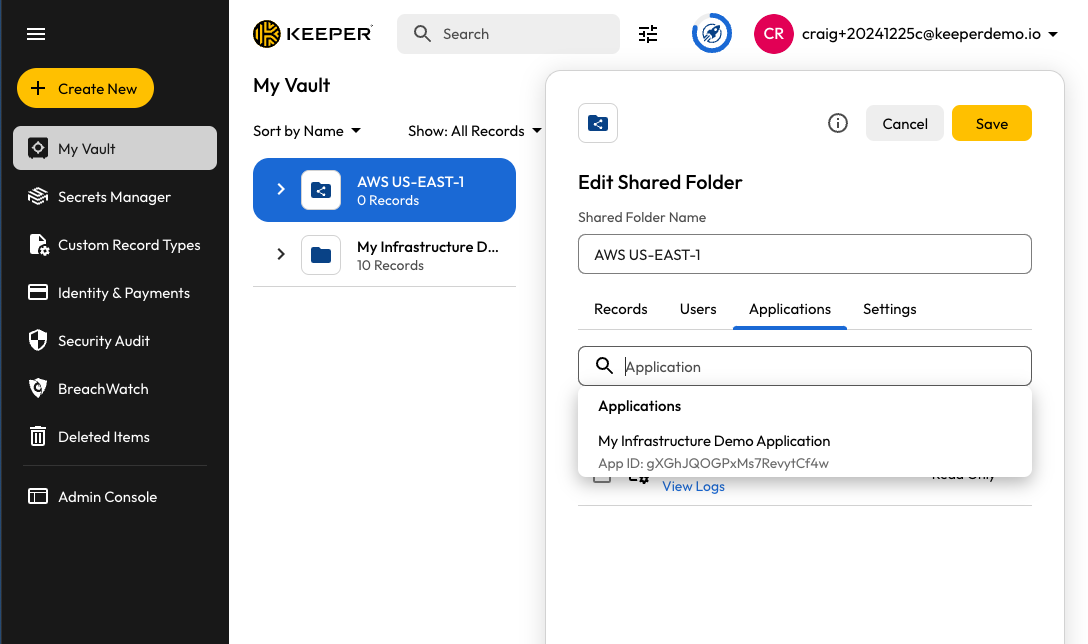Click the Shared Folder Name field
The width and height of the screenshot is (1088, 644).
tap(804, 254)
